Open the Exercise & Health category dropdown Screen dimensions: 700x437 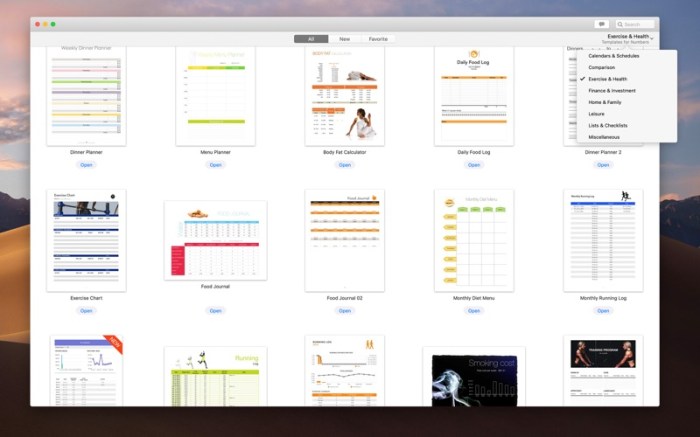629,39
